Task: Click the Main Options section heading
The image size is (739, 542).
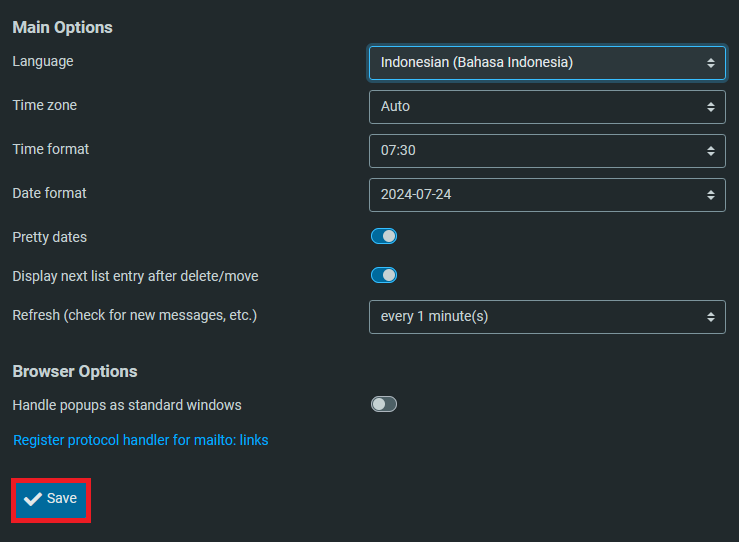Action: [x=62, y=27]
